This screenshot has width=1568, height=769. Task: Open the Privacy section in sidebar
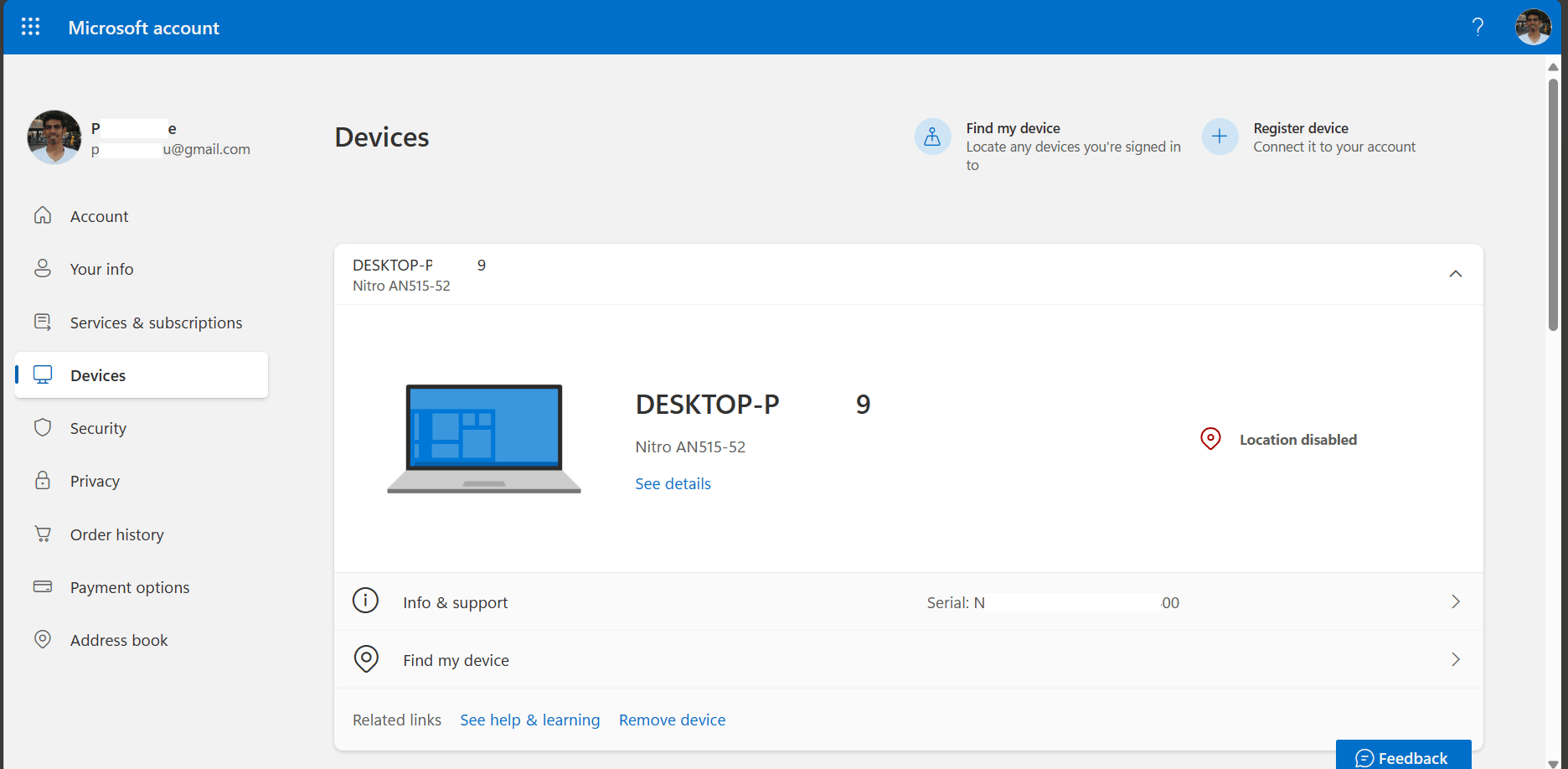tap(95, 480)
